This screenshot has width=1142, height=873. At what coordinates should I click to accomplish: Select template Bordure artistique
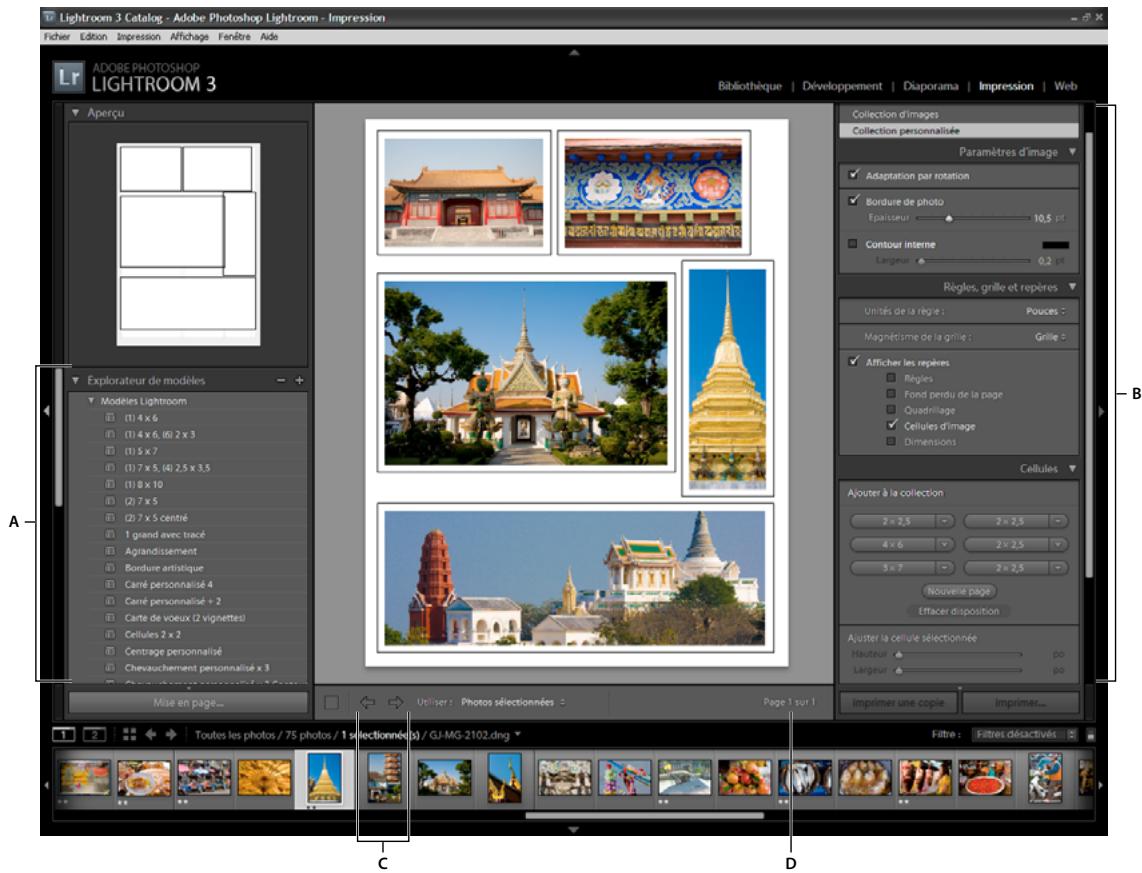(x=164, y=568)
